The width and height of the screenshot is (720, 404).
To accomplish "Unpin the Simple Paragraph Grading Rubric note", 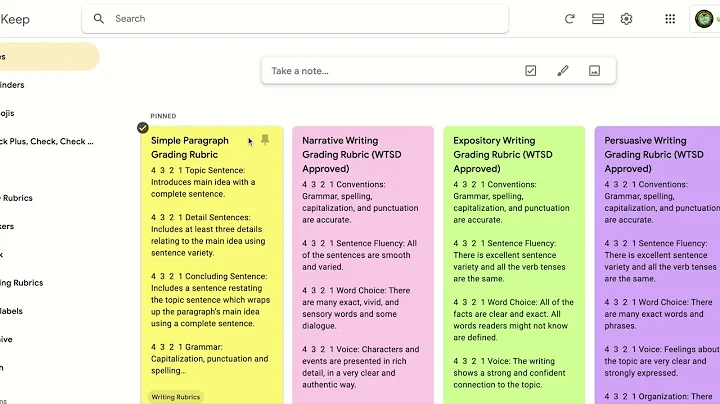I will point(265,141).
